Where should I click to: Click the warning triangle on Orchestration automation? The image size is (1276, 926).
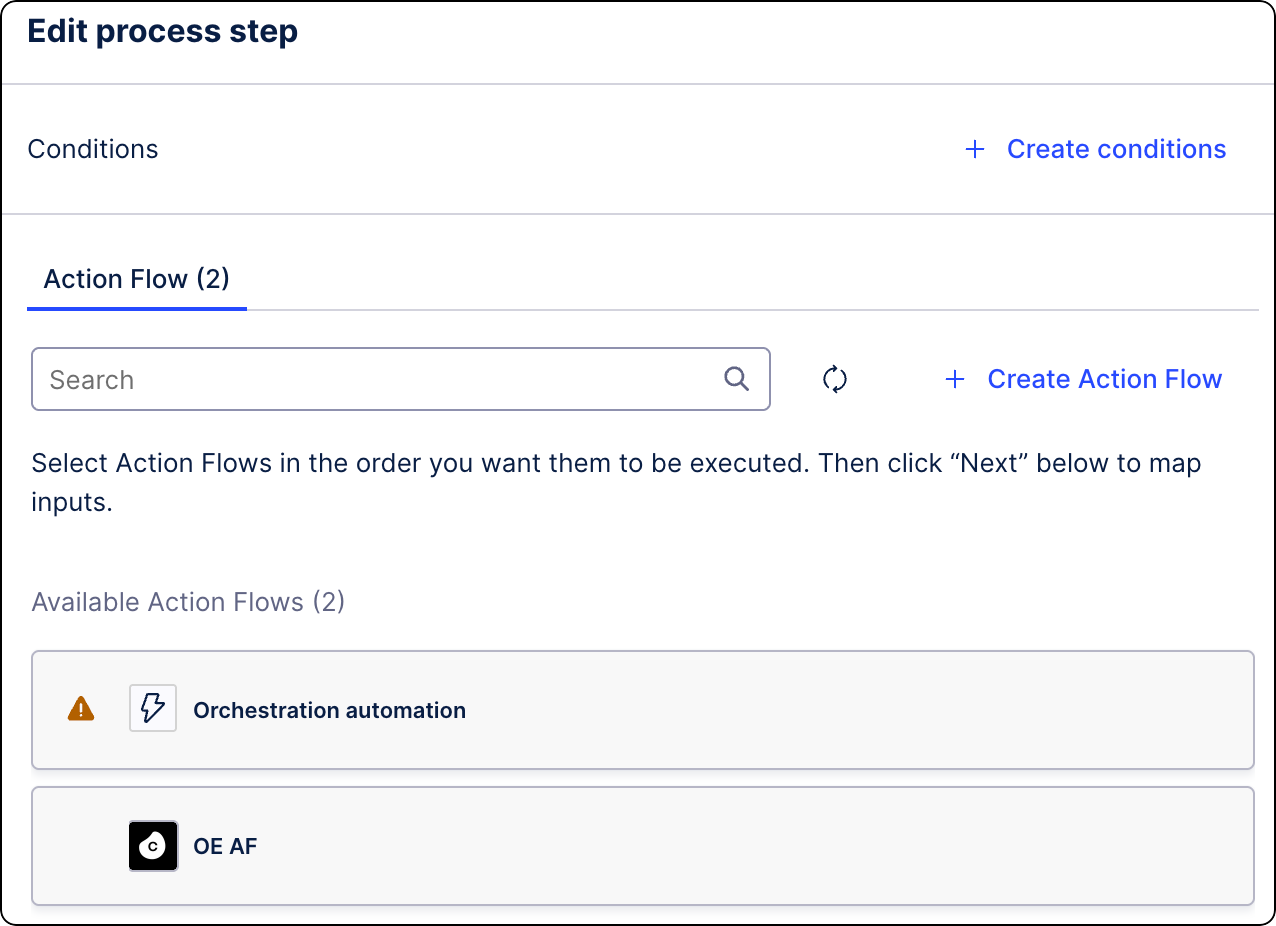tap(80, 709)
